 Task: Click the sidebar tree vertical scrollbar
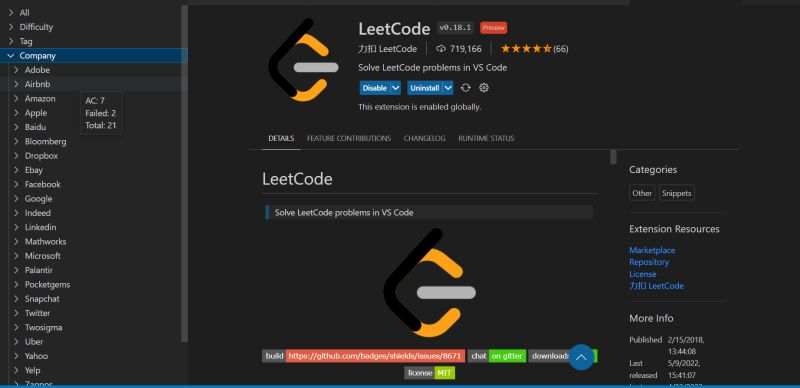pyautogui.click(x=185, y=174)
